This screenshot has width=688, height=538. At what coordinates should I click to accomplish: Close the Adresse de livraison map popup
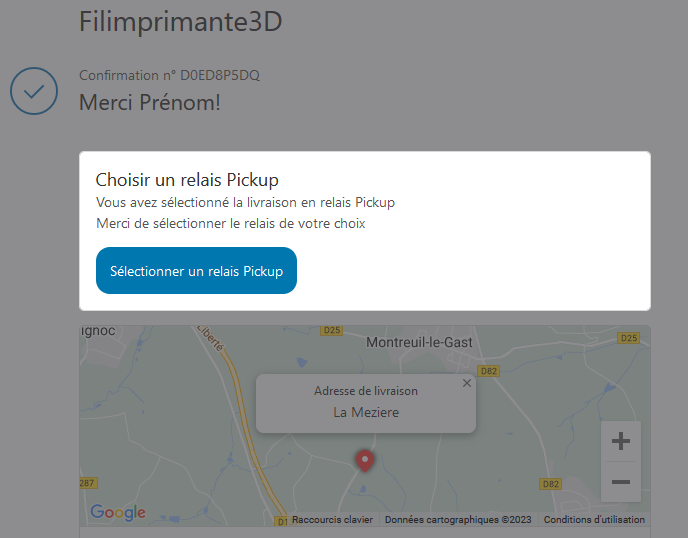pyautogui.click(x=467, y=383)
